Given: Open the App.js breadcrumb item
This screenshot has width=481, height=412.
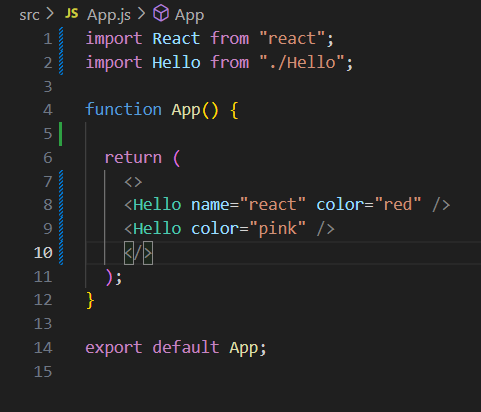Looking at the screenshot, I should click(109, 16).
